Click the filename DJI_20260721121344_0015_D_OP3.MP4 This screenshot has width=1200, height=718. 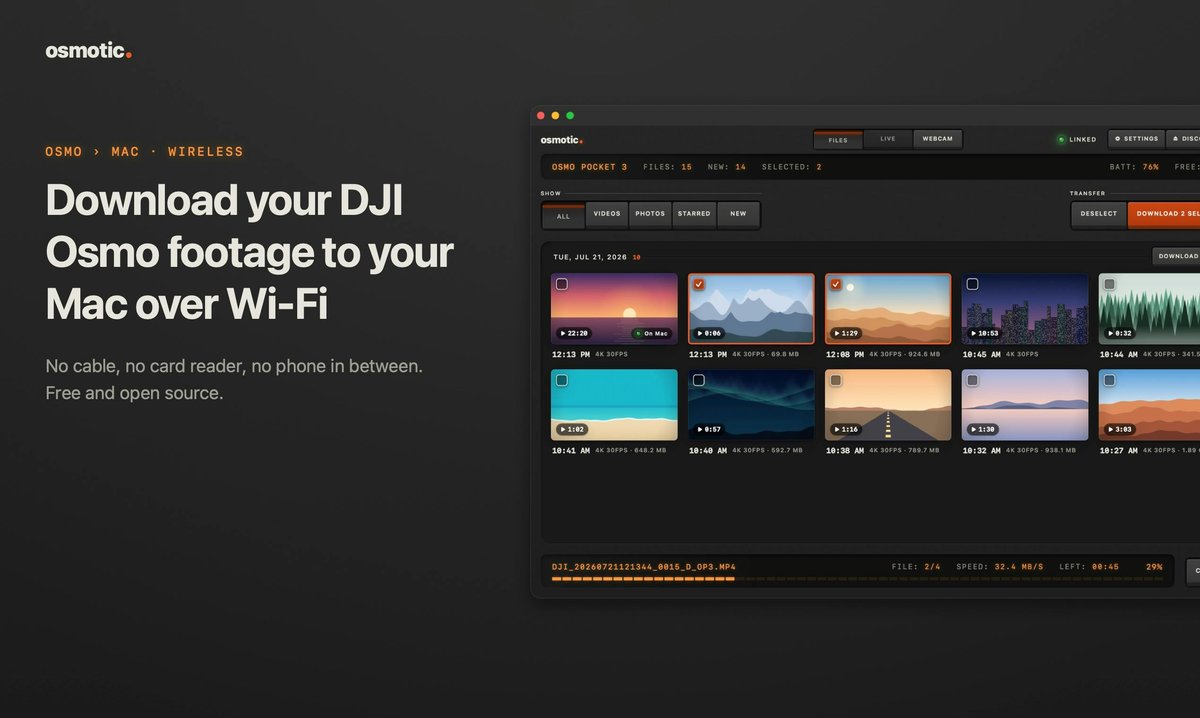coord(644,567)
